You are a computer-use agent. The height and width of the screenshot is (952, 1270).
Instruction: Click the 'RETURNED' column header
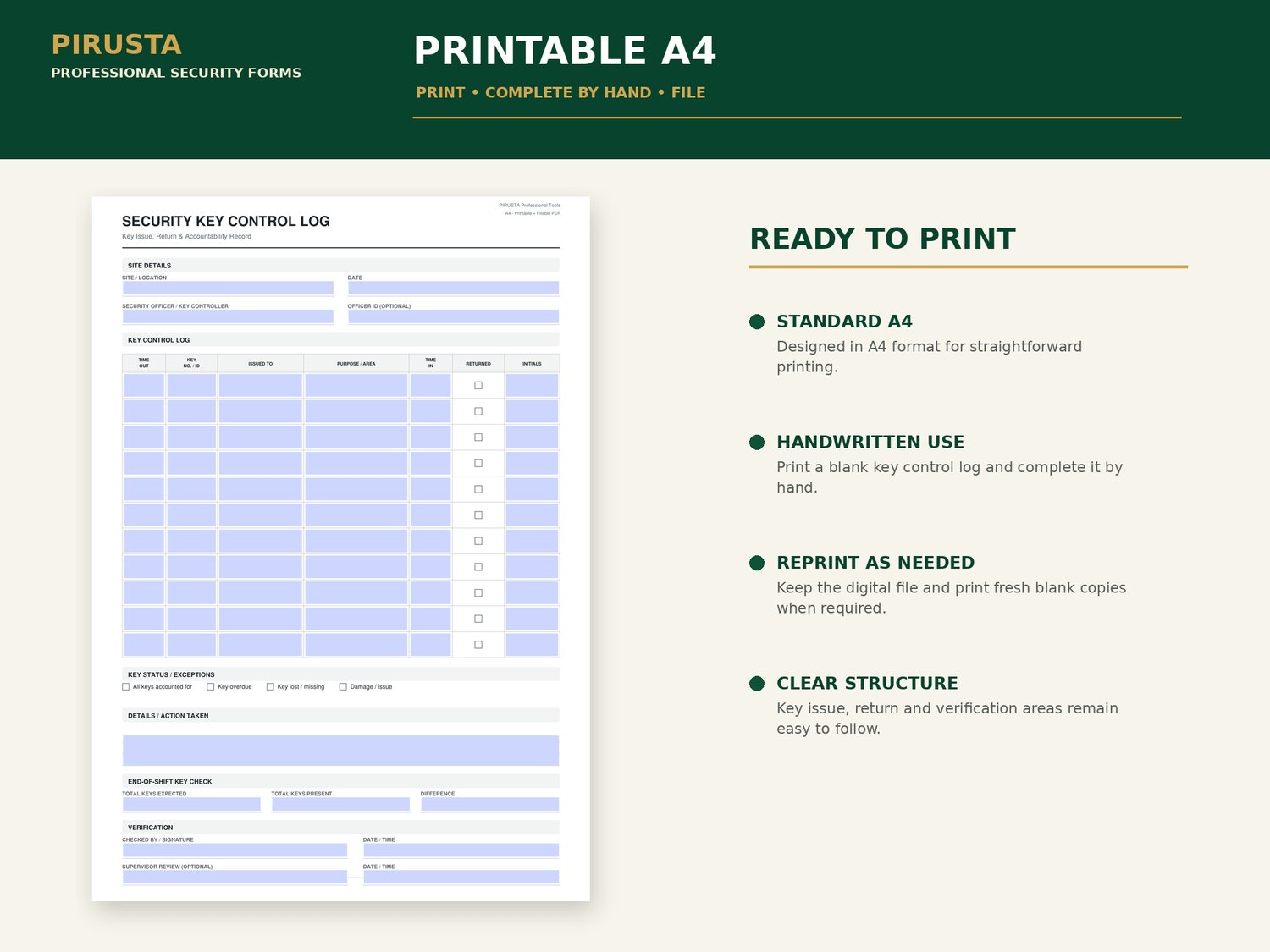[478, 364]
